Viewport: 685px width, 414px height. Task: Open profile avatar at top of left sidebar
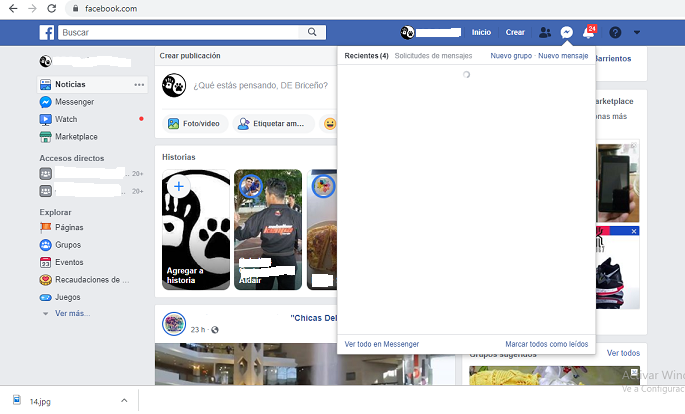45,62
